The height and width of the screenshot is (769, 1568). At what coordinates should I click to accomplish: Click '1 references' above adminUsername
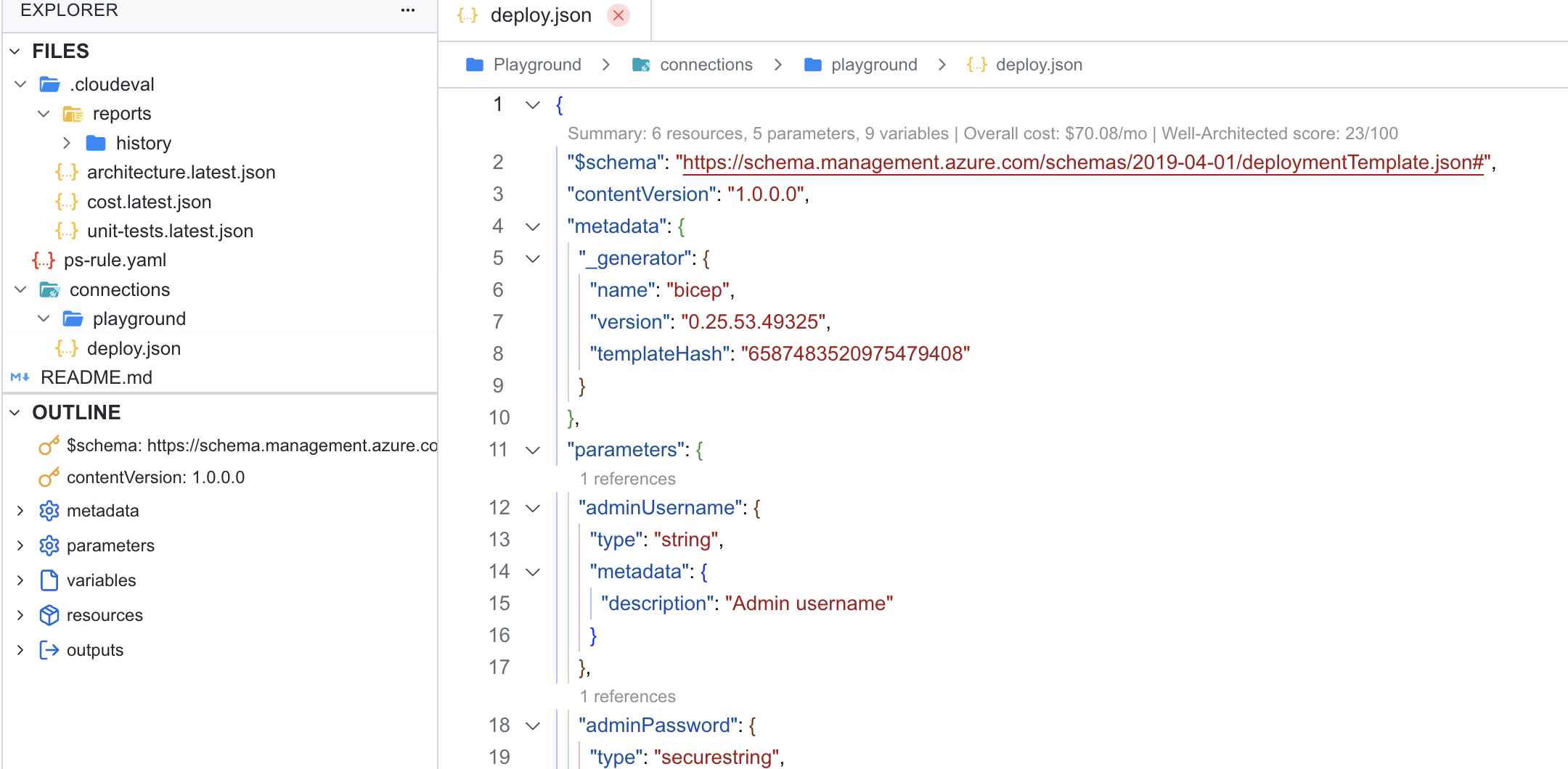click(628, 479)
